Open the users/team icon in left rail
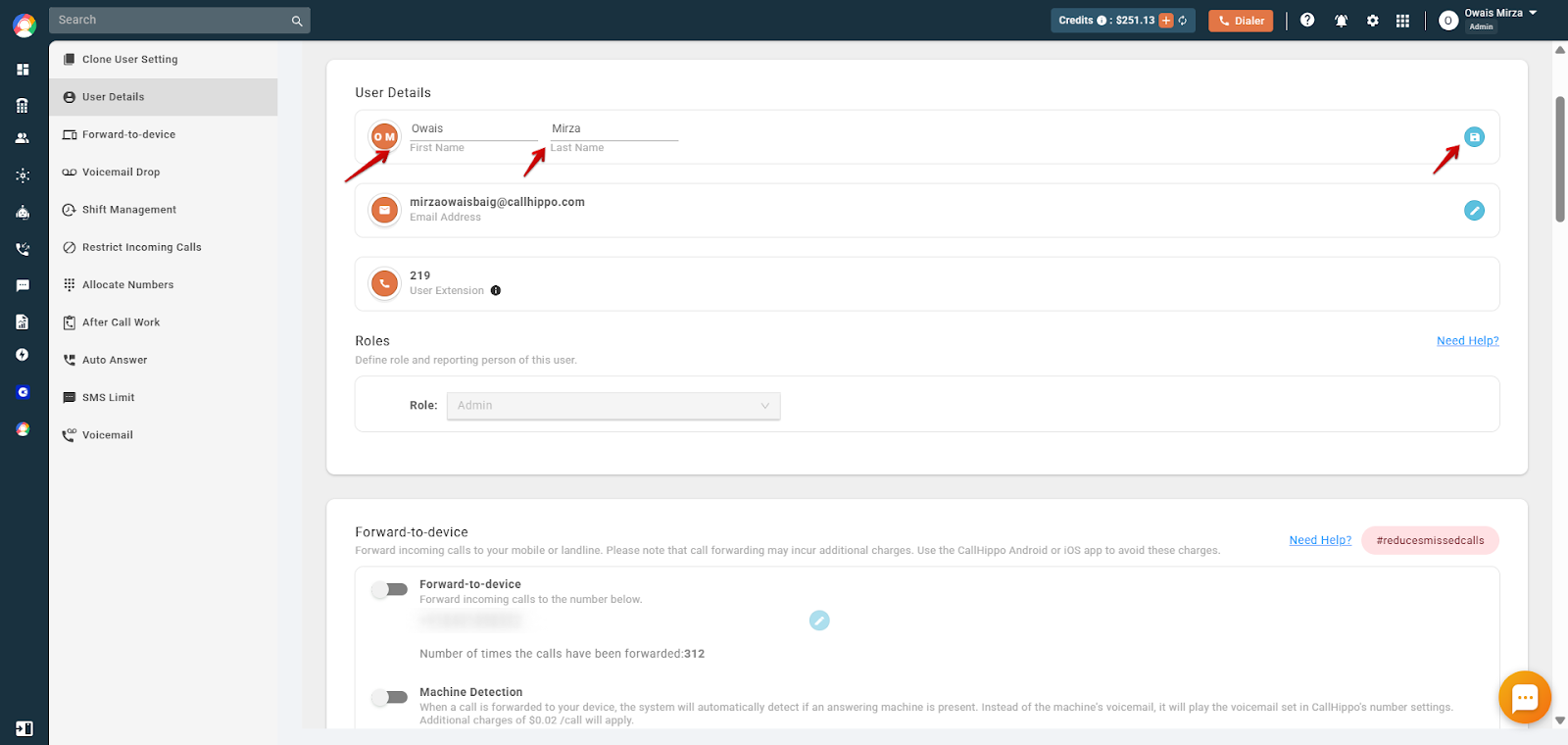The width and height of the screenshot is (1568, 745). tap(23, 138)
